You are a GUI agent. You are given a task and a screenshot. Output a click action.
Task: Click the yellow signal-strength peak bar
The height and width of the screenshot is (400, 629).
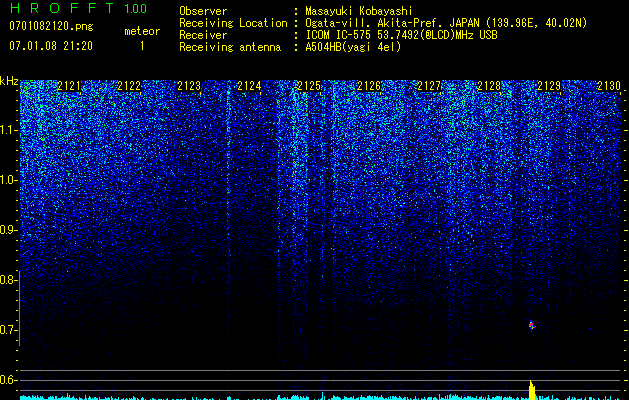click(532, 390)
